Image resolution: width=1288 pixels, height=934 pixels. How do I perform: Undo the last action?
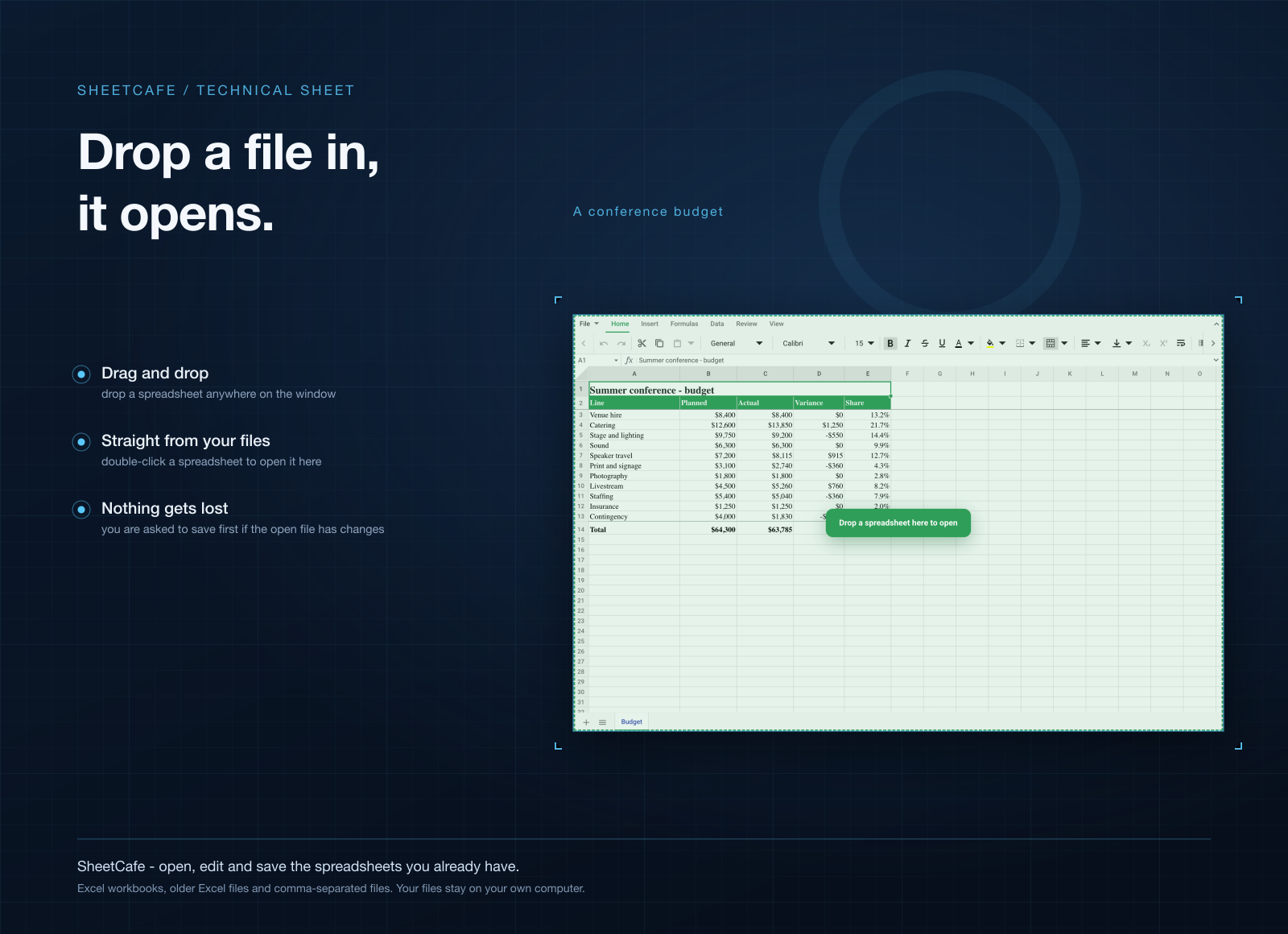(604, 344)
